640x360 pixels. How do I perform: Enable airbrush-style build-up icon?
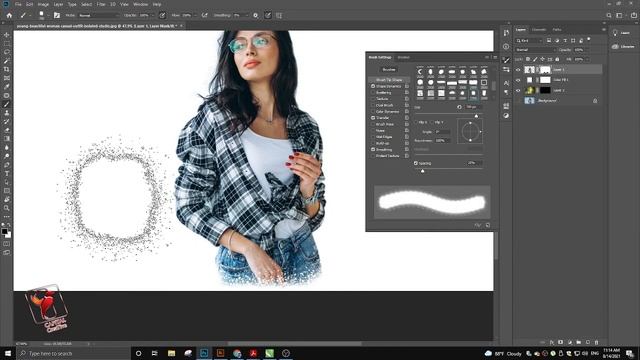pyautogui.click(x=204, y=16)
